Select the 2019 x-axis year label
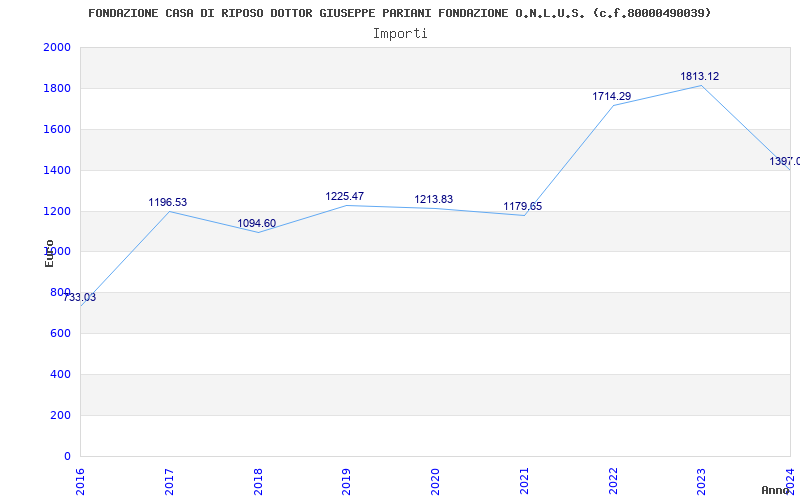The width and height of the screenshot is (800, 500). (346, 482)
